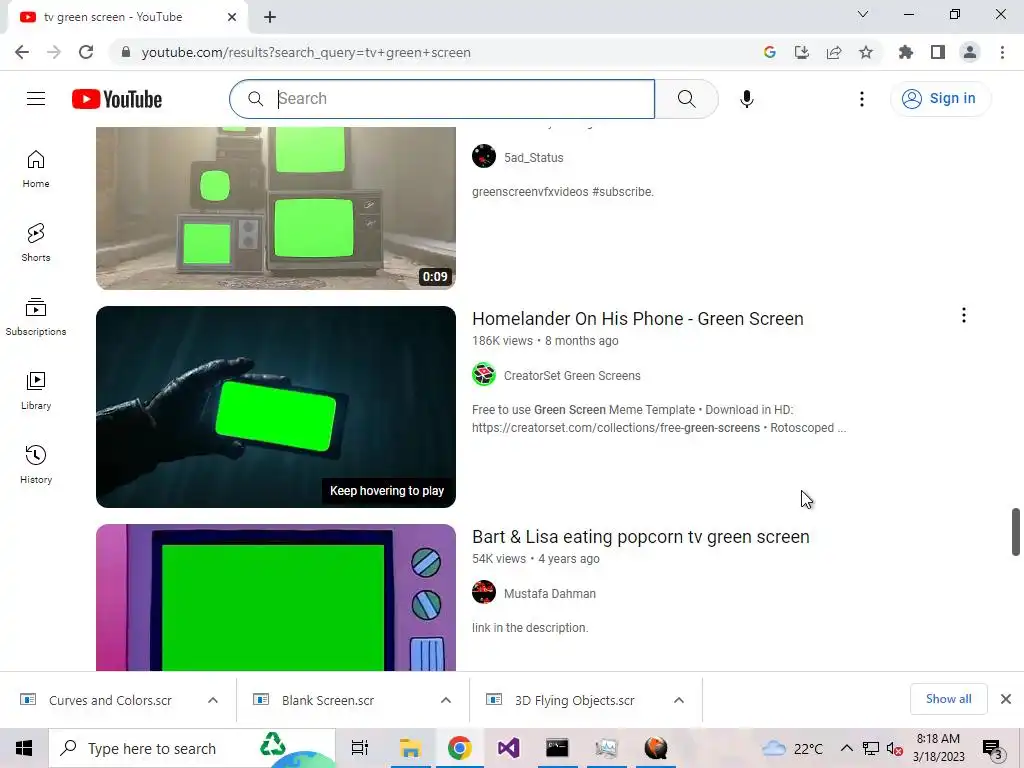Screen dimensions: 1024x768
Task: Select the tv green screen YouTube tab
Action: [127, 17]
